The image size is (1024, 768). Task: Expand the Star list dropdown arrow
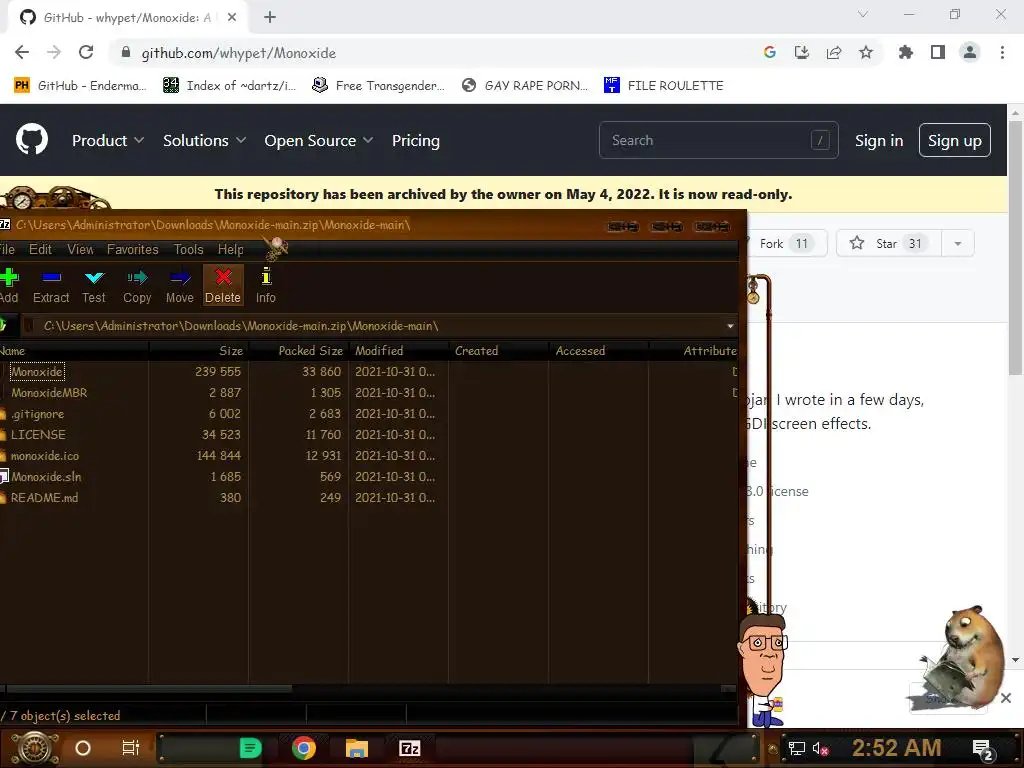point(958,244)
